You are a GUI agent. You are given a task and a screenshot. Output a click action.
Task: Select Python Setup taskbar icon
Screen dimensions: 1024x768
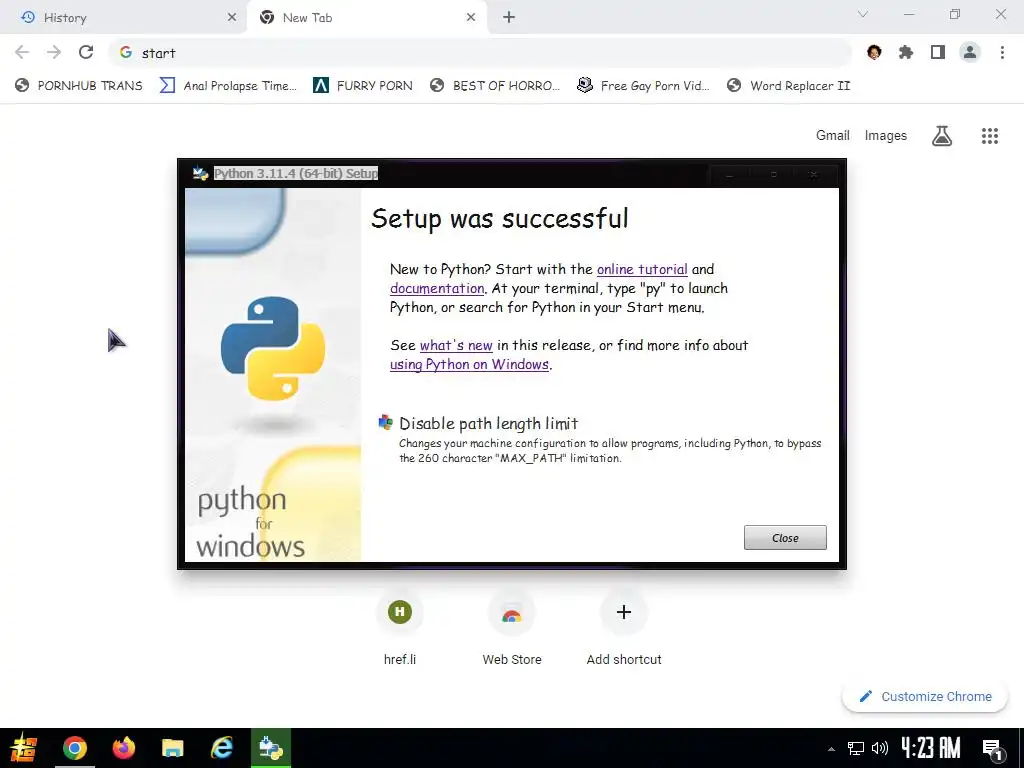[270, 748]
